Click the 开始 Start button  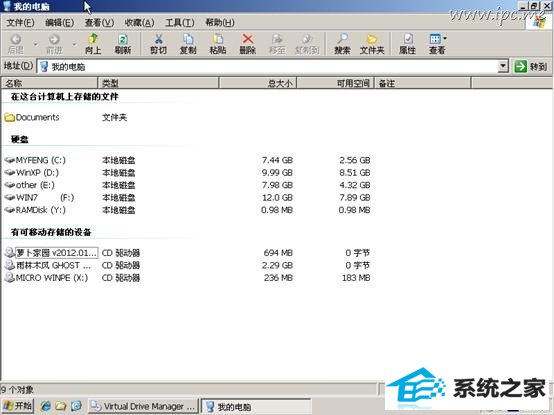(x=18, y=406)
